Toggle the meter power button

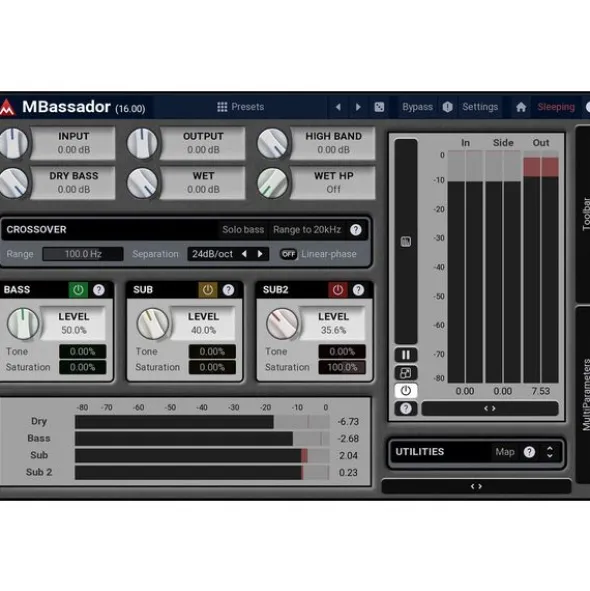coord(406,390)
